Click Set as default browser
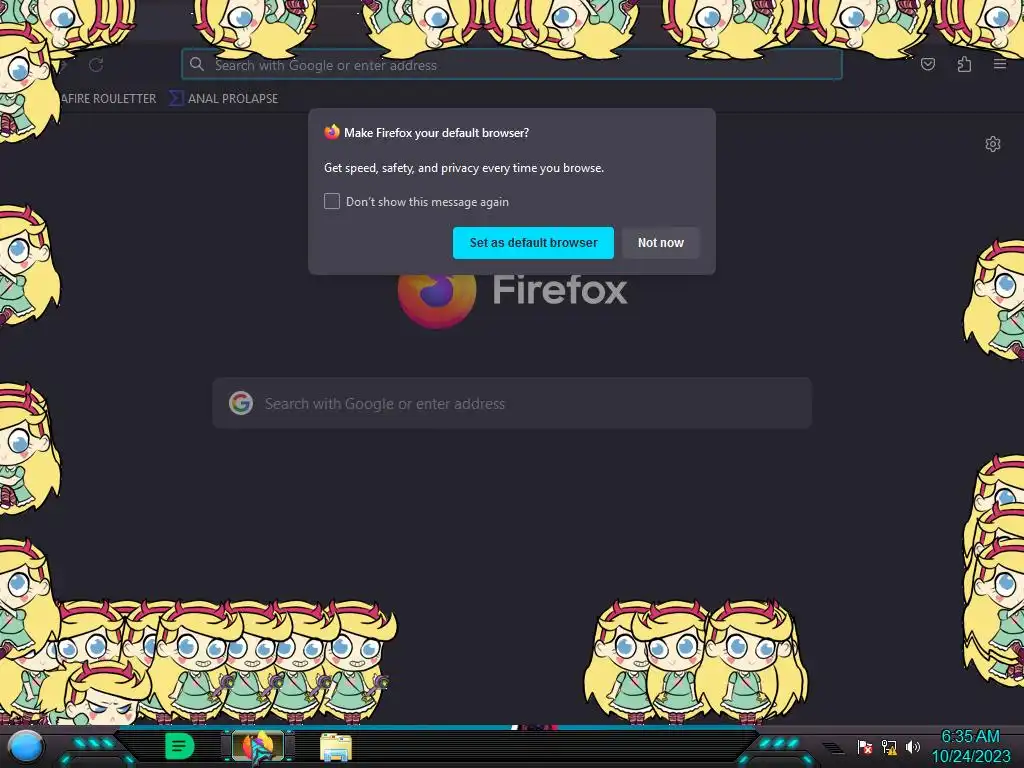This screenshot has height=768, width=1024. [x=533, y=242]
